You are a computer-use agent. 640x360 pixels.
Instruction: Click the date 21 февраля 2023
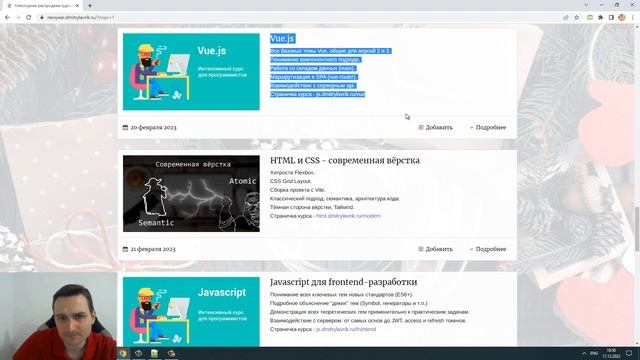pos(153,249)
